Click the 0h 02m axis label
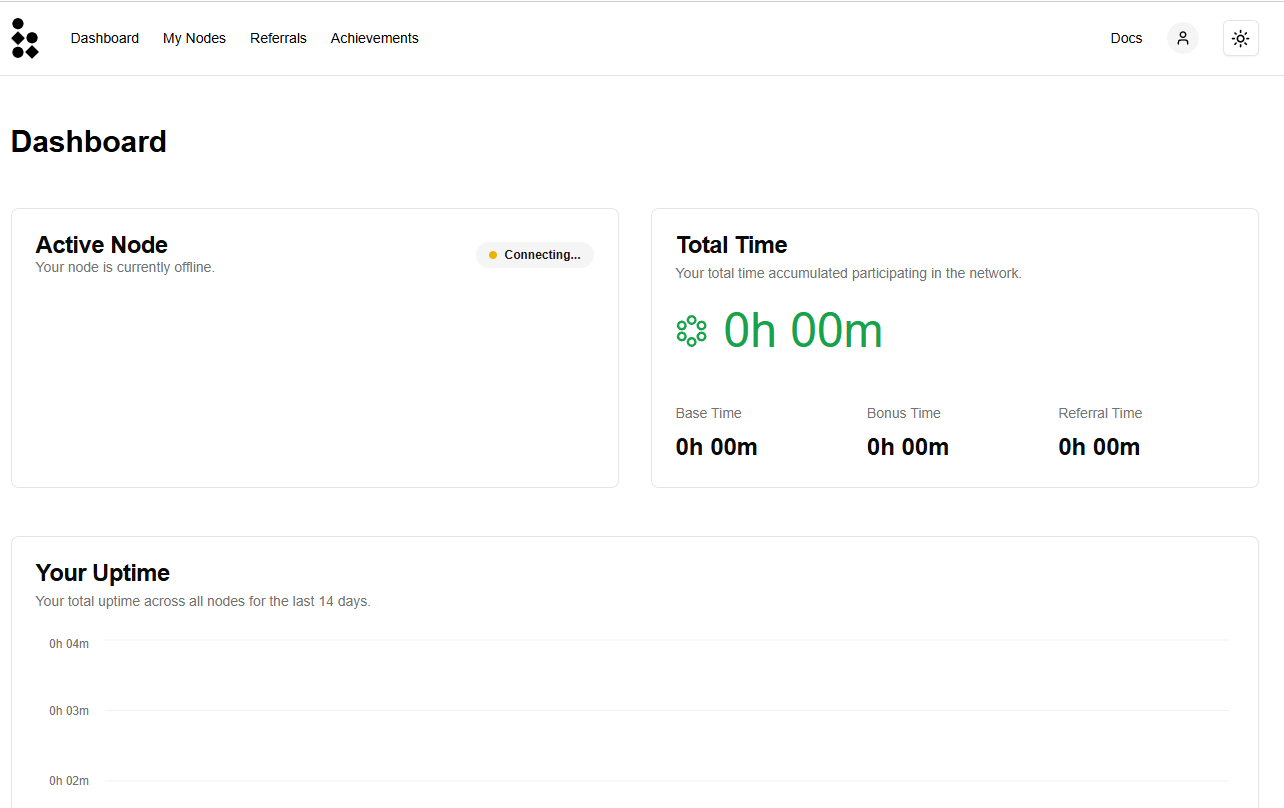 (69, 781)
